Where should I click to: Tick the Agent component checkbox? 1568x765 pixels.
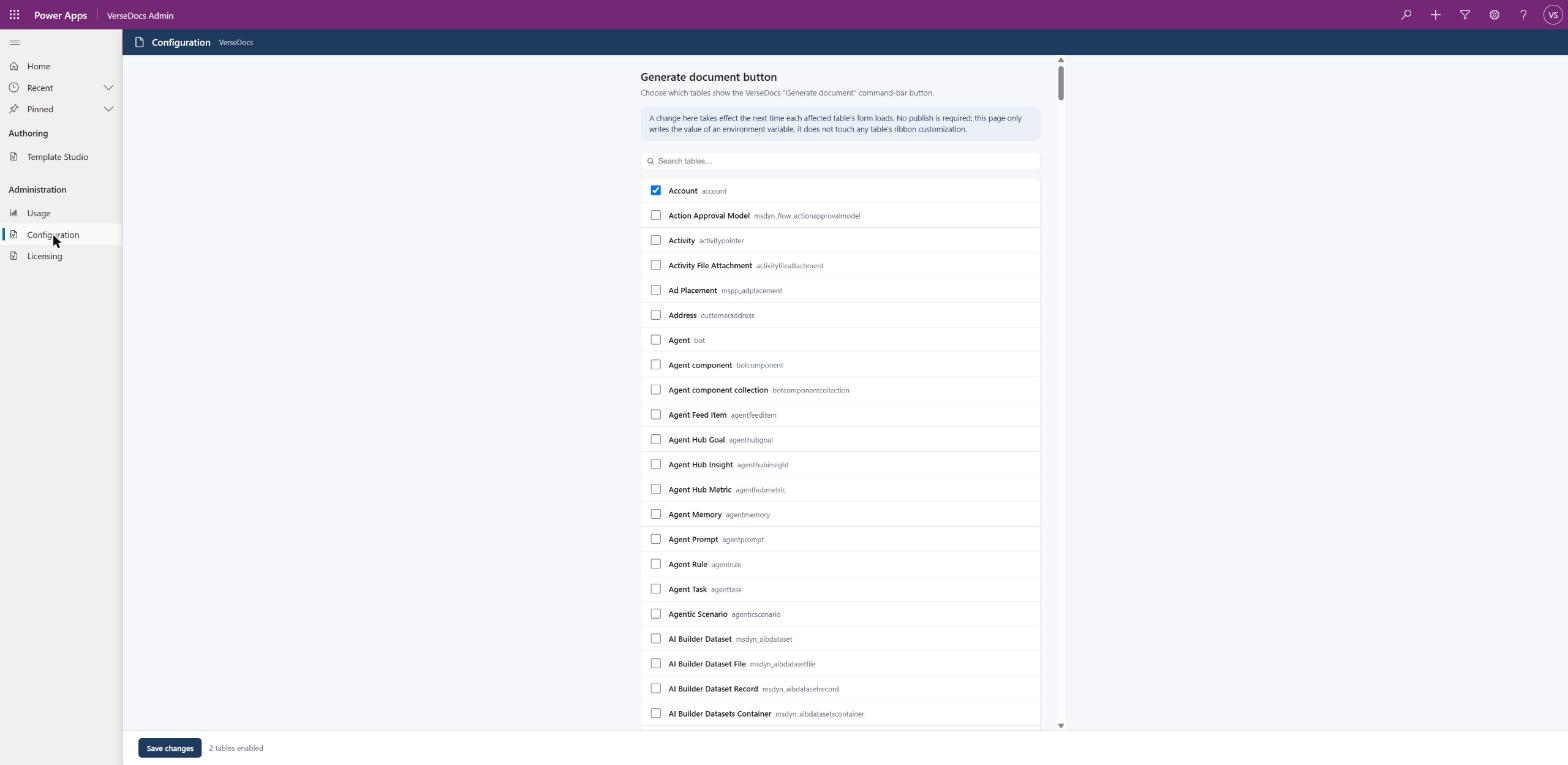(656, 365)
